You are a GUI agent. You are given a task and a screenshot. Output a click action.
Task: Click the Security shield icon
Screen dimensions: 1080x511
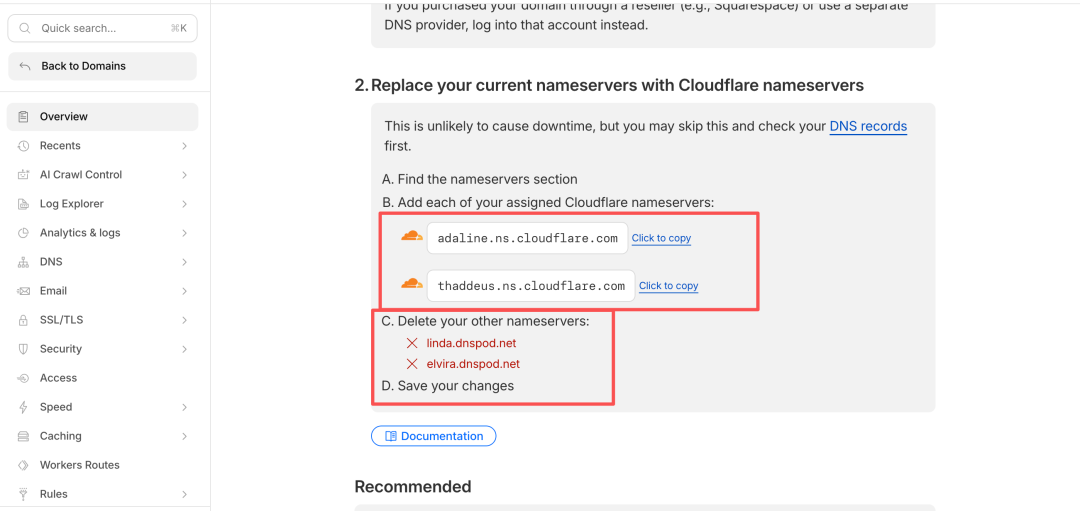pyautogui.click(x=23, y=349)
